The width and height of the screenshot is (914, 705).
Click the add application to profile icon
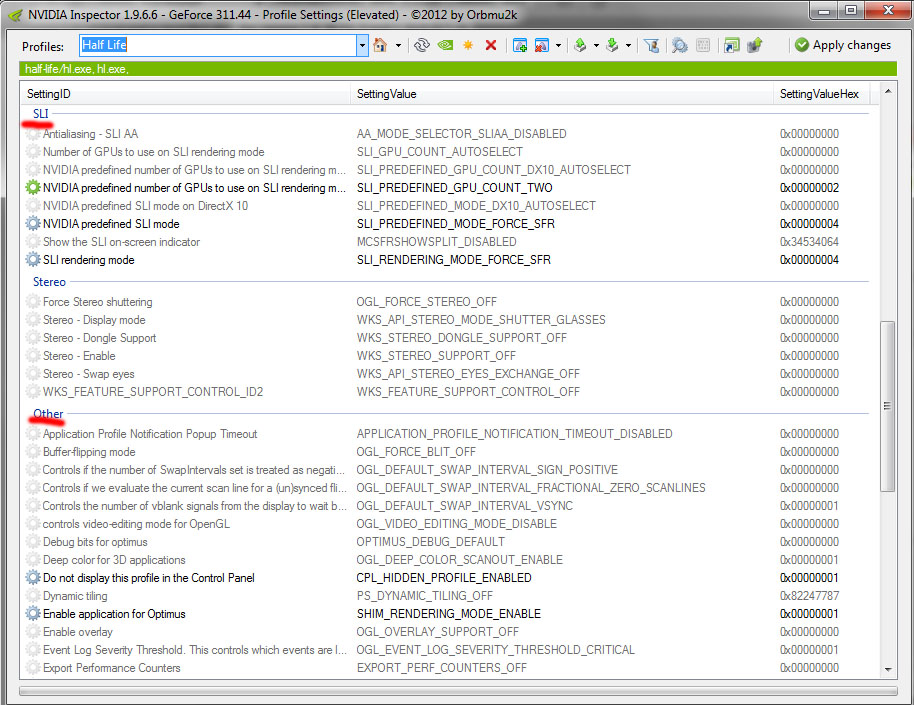520,45
